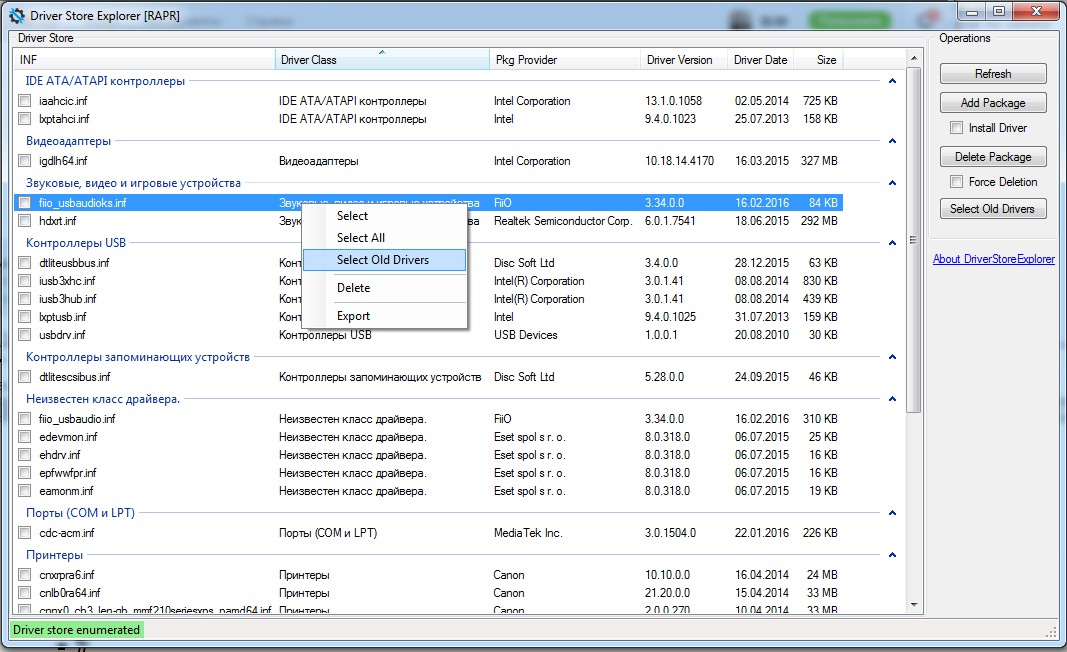Viewport: 1067px width, 652px height.
Task: Click the driver list scrollbar down arrow
Action: click(914, 604)
